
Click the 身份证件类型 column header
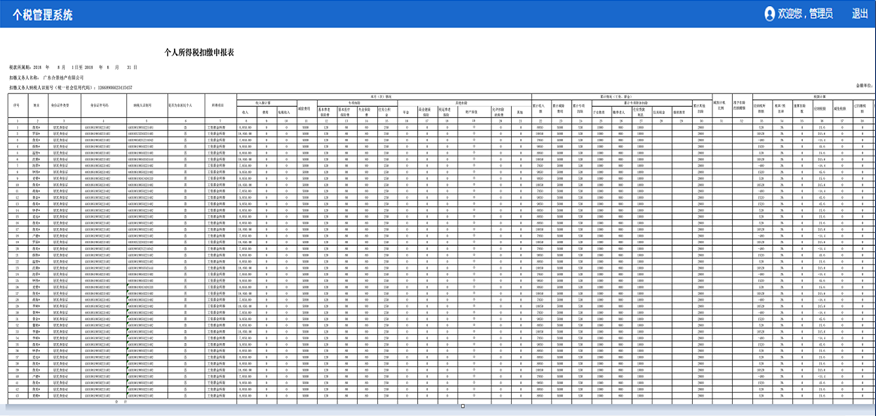click(x=60, y=104)
